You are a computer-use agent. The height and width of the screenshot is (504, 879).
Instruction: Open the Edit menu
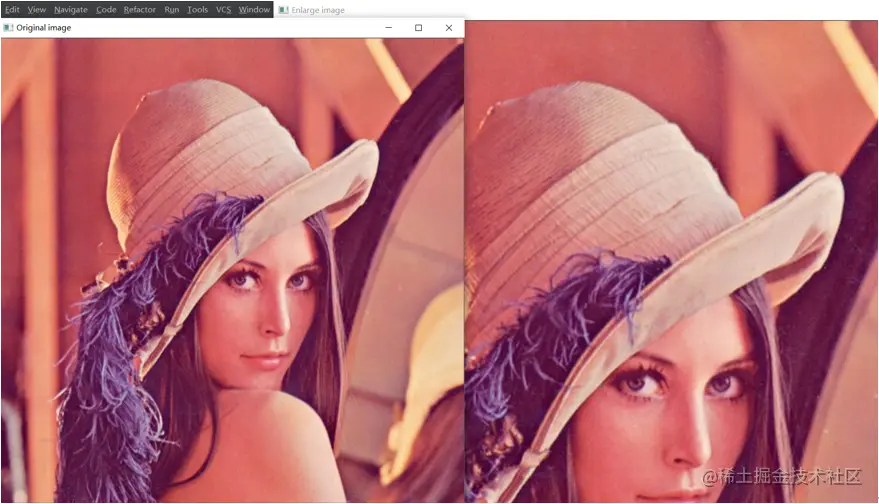[12, 10]
